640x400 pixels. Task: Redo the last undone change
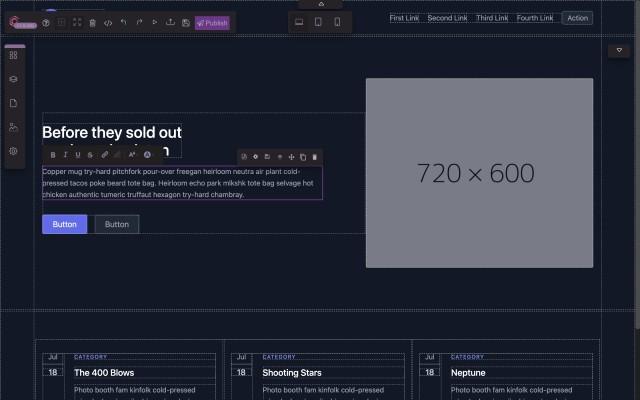[139, 22]
